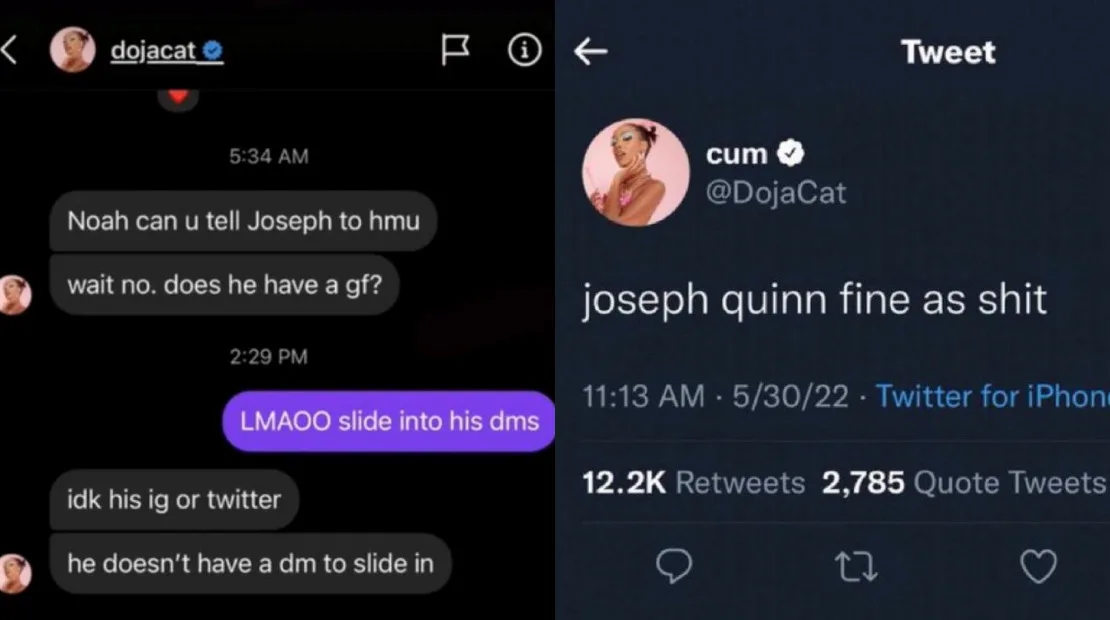Tap the flag icon in chat header

tap(456, 52)
